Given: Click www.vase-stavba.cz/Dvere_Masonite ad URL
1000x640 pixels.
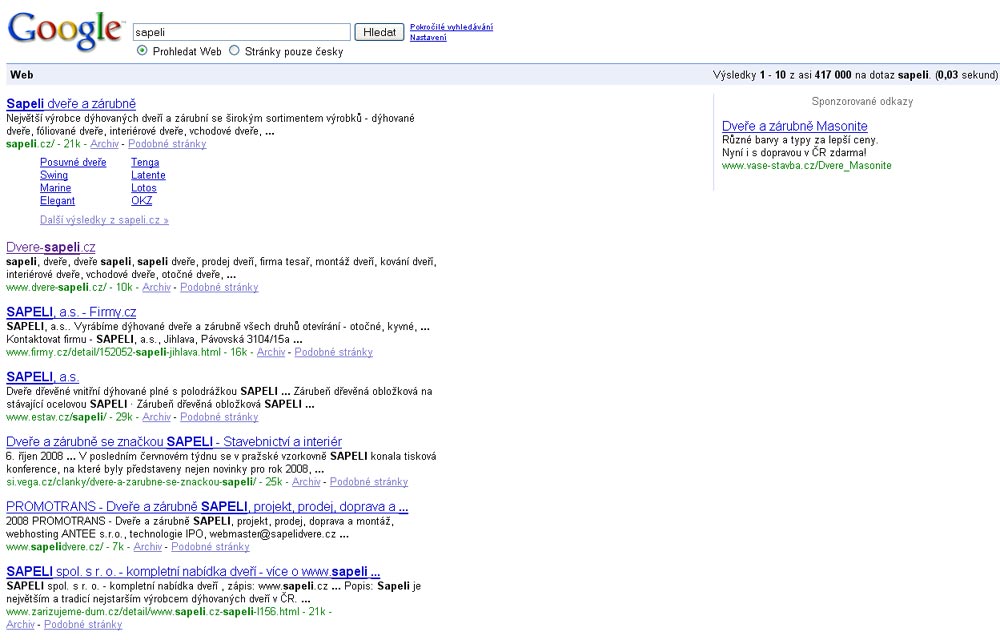Looking at the screenshot, I should click(807, 166).
